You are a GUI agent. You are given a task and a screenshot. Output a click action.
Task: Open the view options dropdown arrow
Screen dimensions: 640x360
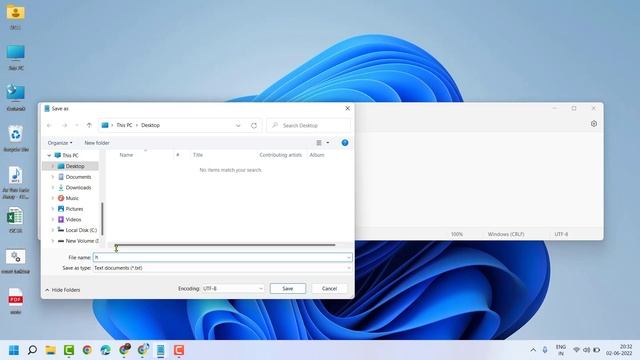click(327, 143)
